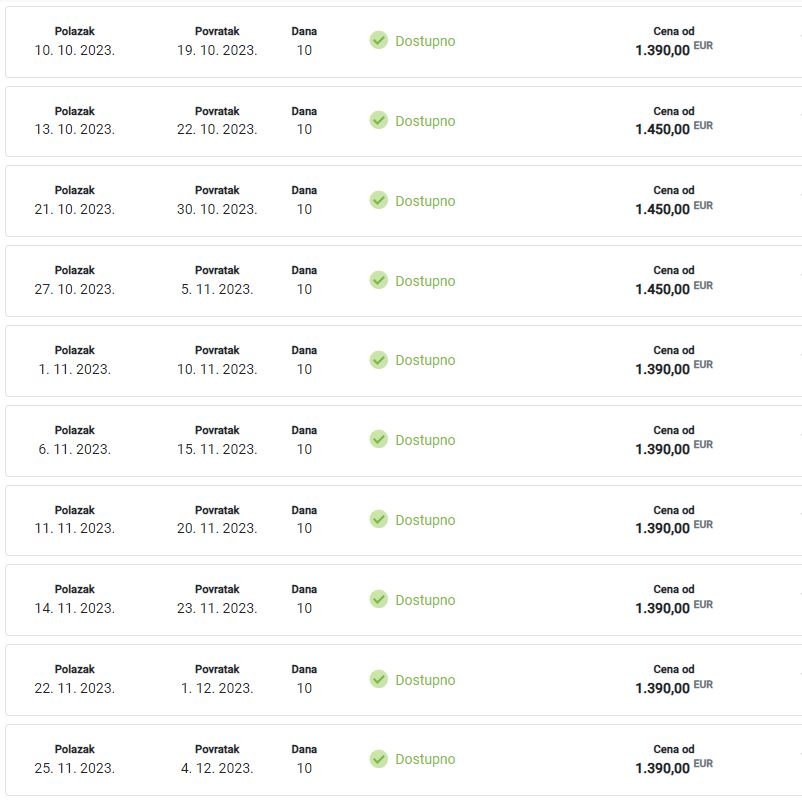Screen dimensions: 802x800
Task: Pick the trip returning 15. 11. 2023.
Action: [404, 441]
